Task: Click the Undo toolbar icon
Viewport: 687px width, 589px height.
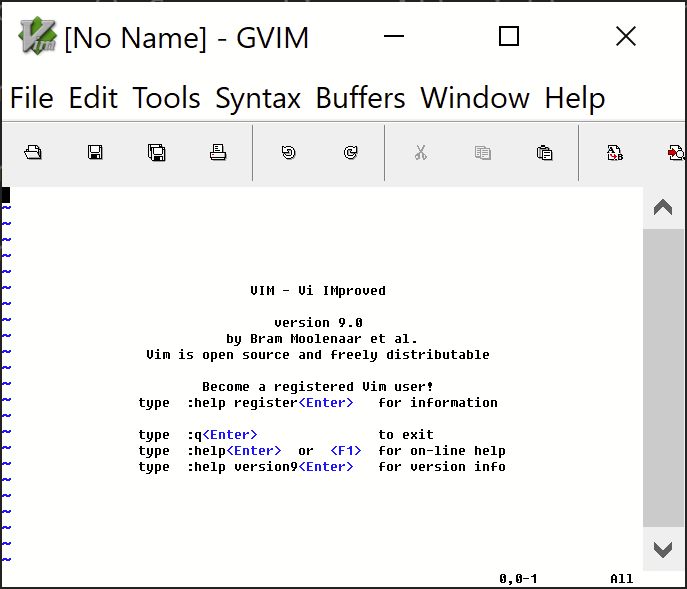Action: click(288, 153)
